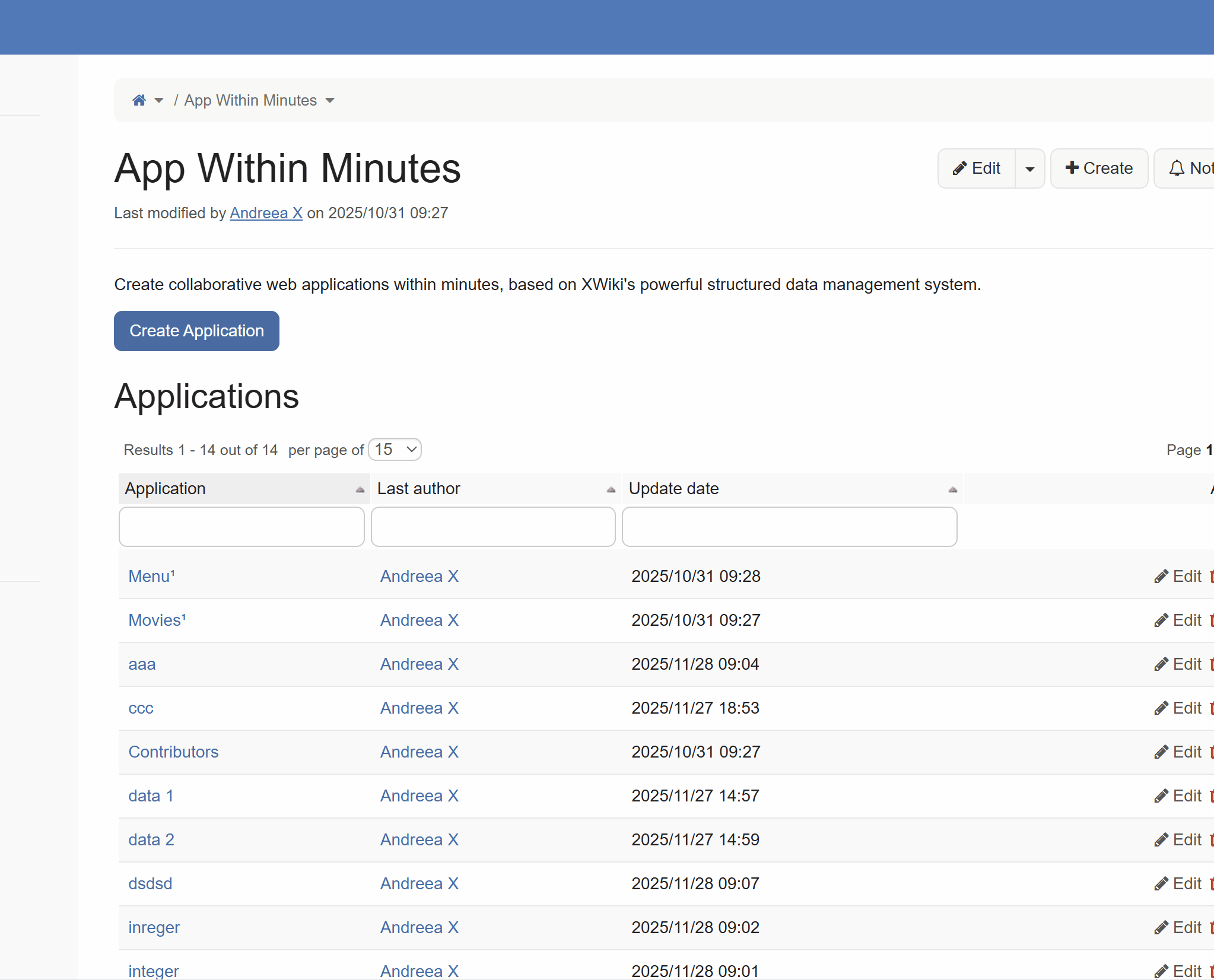Open the Andreea X last modified link
Screen dimensions: 1214x980
coord(266,213)
